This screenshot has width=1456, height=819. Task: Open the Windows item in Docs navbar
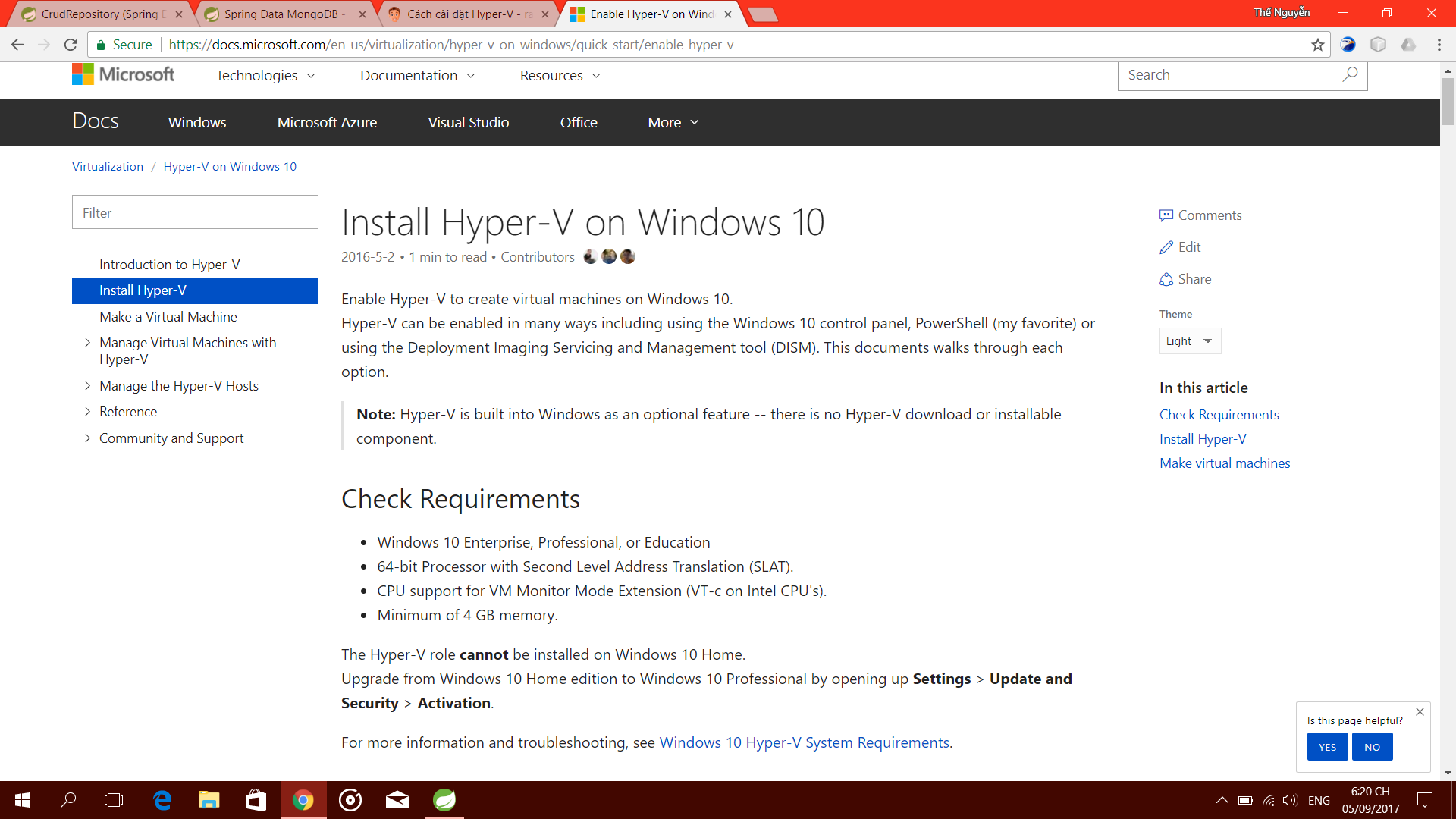(197, 122)
